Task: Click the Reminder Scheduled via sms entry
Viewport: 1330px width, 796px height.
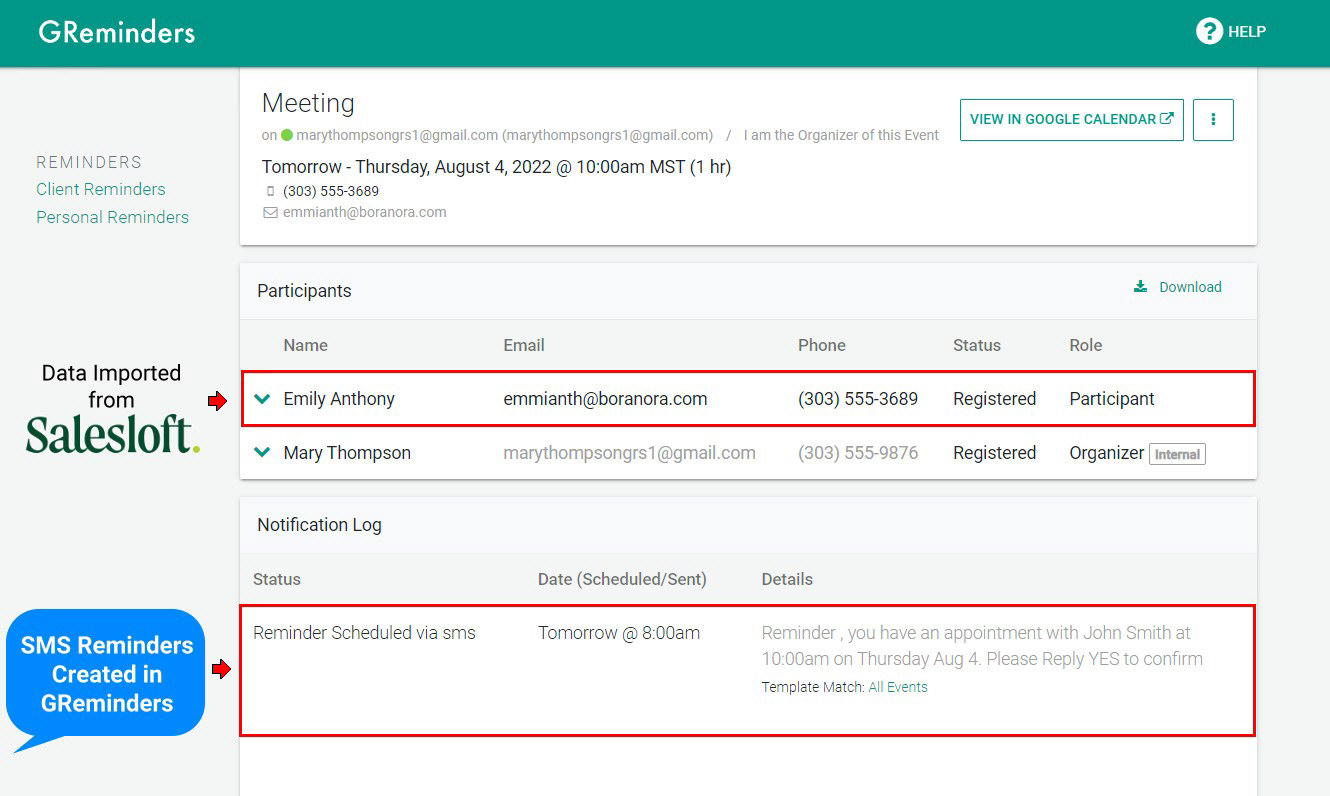Action: tap(364, 632)
